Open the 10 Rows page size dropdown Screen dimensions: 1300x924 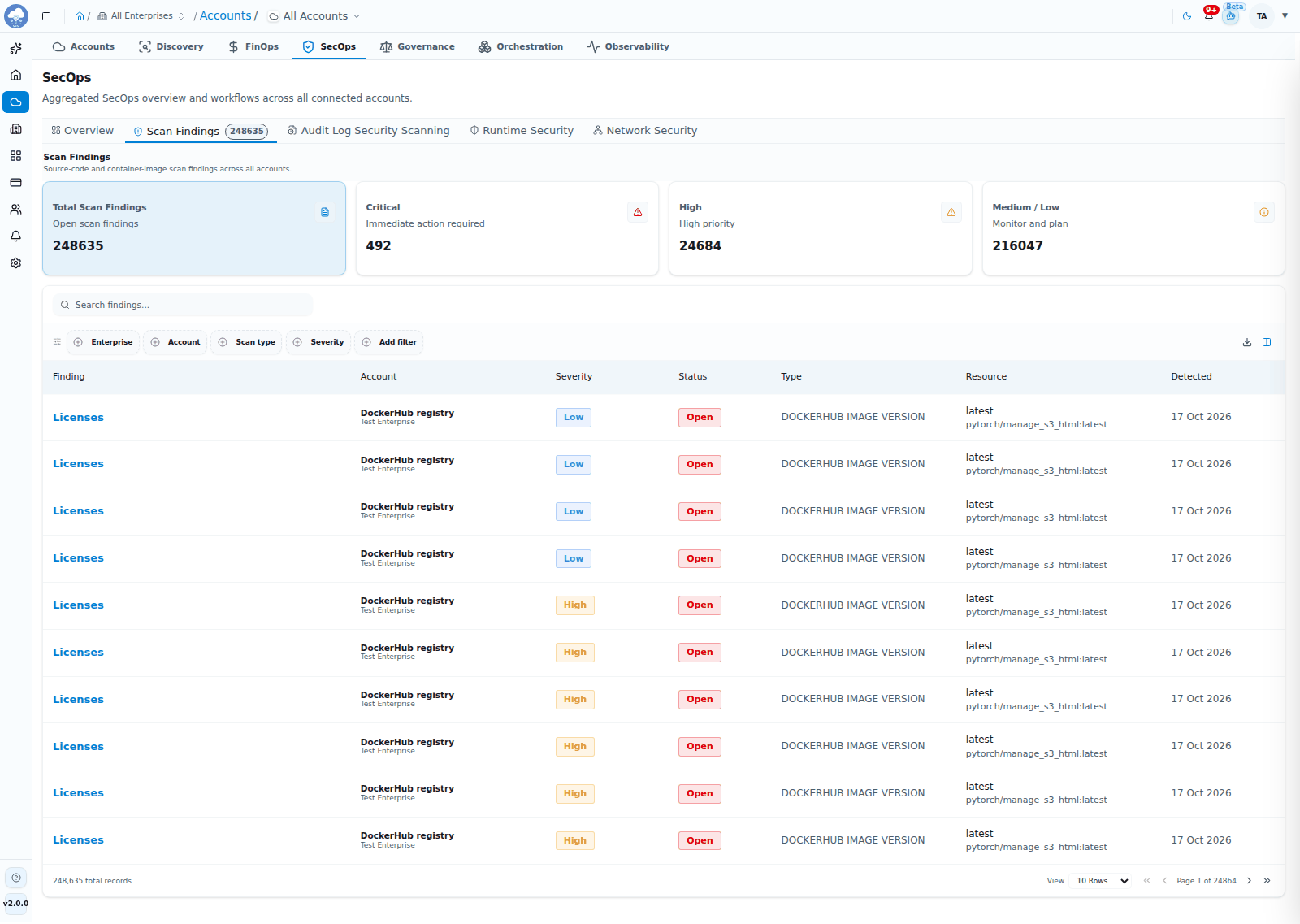1102,881
